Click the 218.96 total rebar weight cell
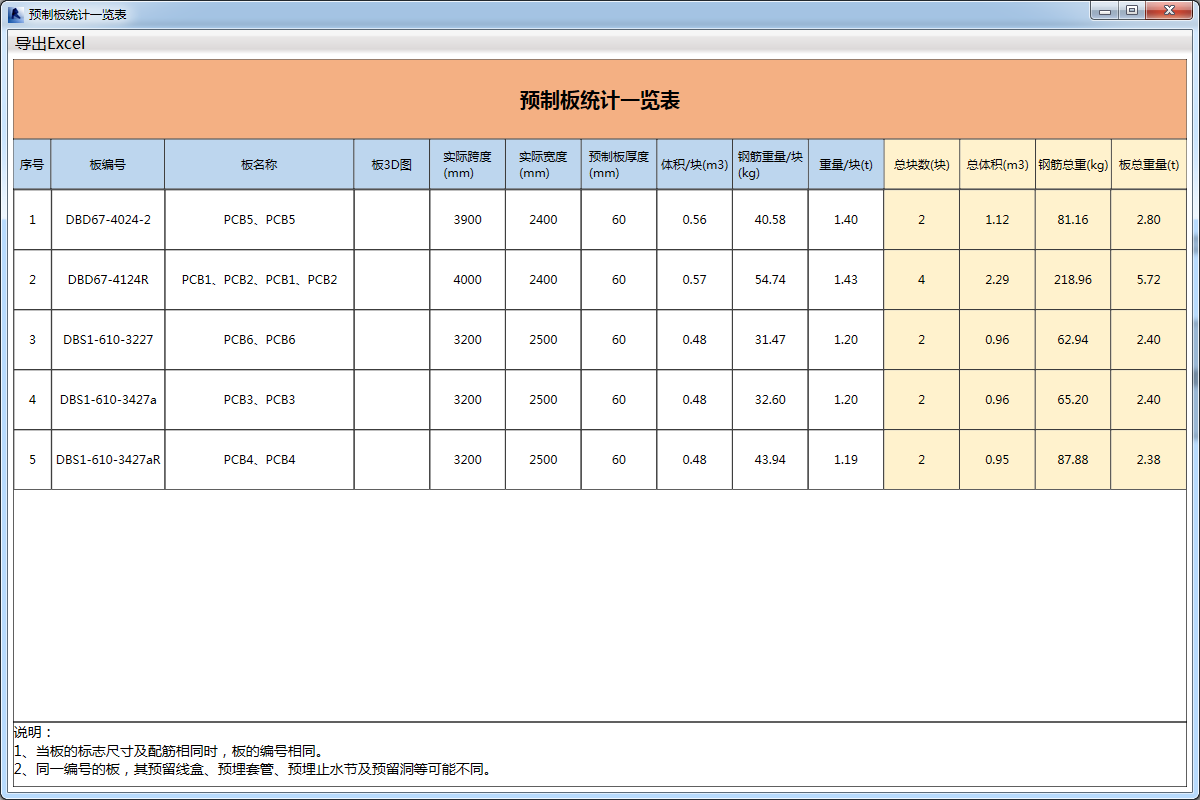 click(x=1073, y=280)
